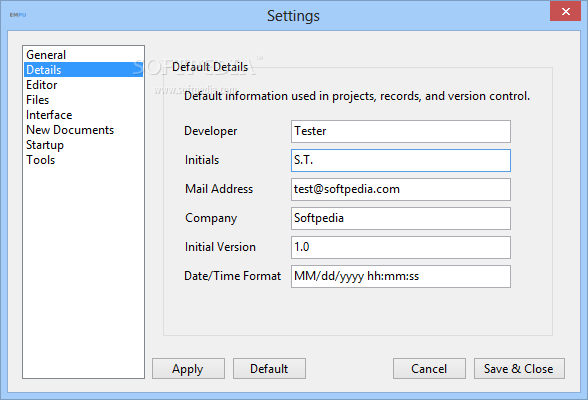Click the Mail Address label text
Viewport: 588px width, 400px height.
[219, 189]
